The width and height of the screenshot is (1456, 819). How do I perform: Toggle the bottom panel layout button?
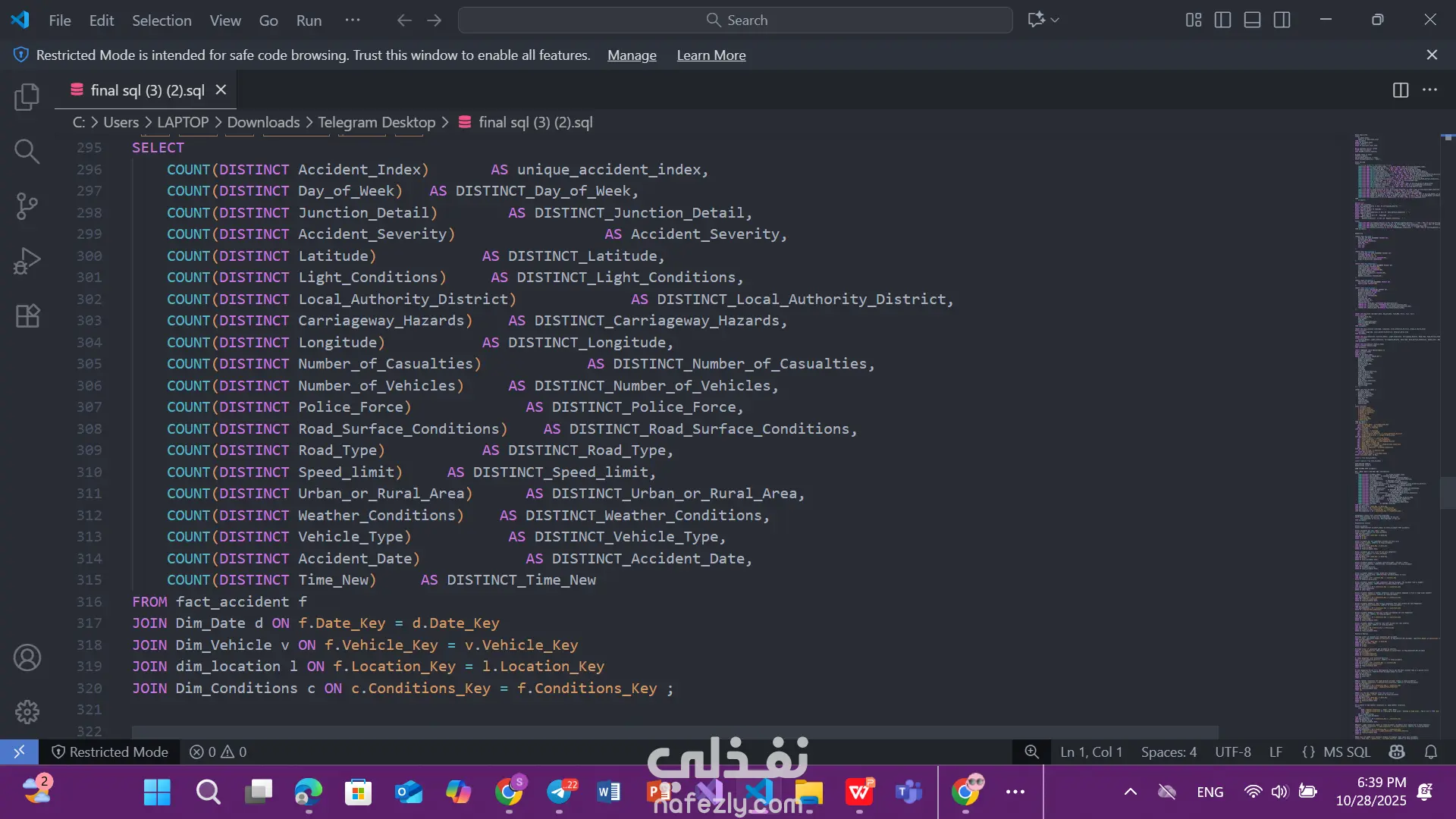click(x=1252, y=20)
